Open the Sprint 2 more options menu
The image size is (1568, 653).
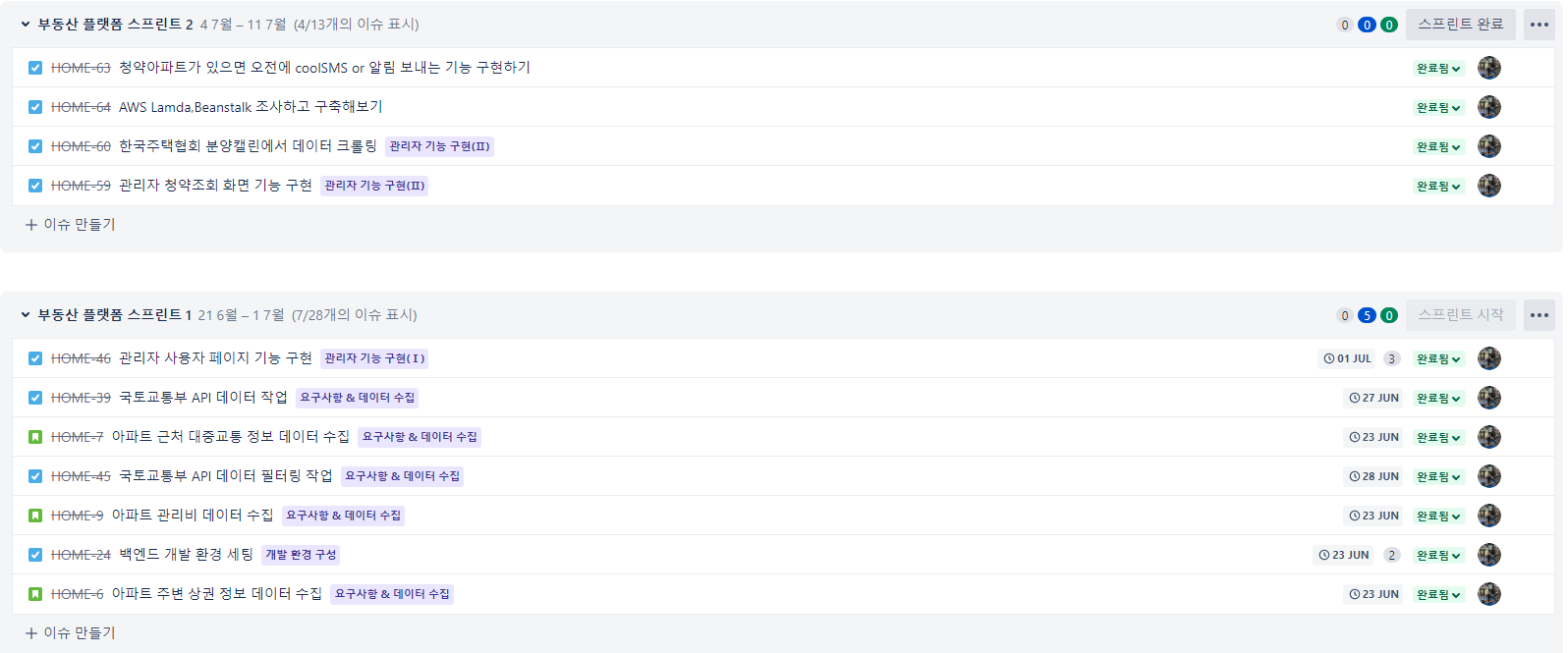point(1539,25)
